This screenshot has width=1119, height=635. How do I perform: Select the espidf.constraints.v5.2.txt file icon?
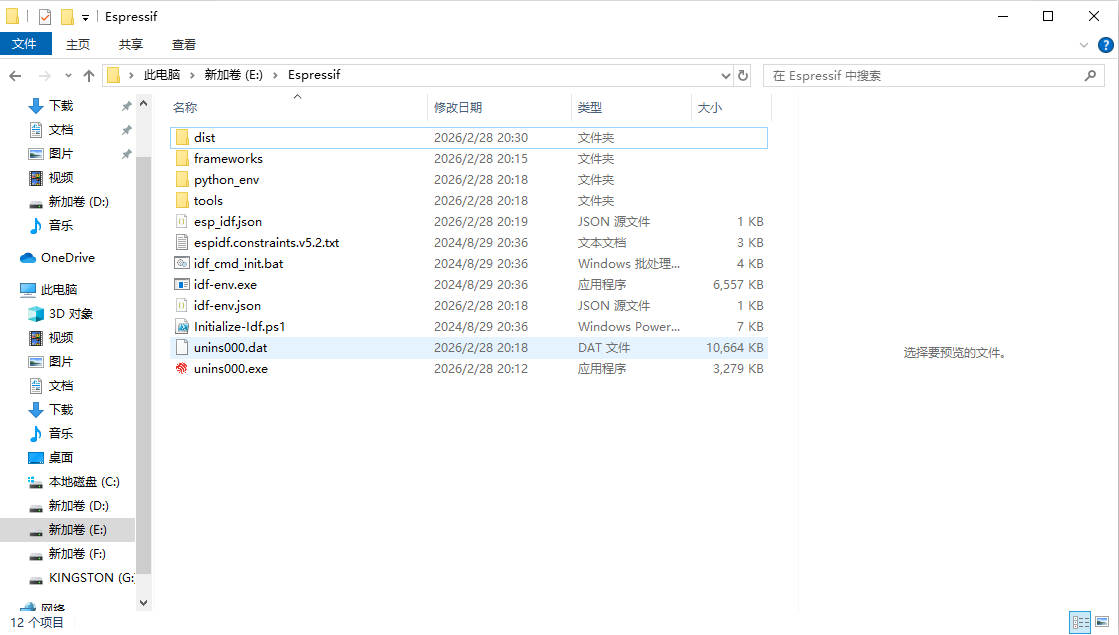(x=182, y=243)
